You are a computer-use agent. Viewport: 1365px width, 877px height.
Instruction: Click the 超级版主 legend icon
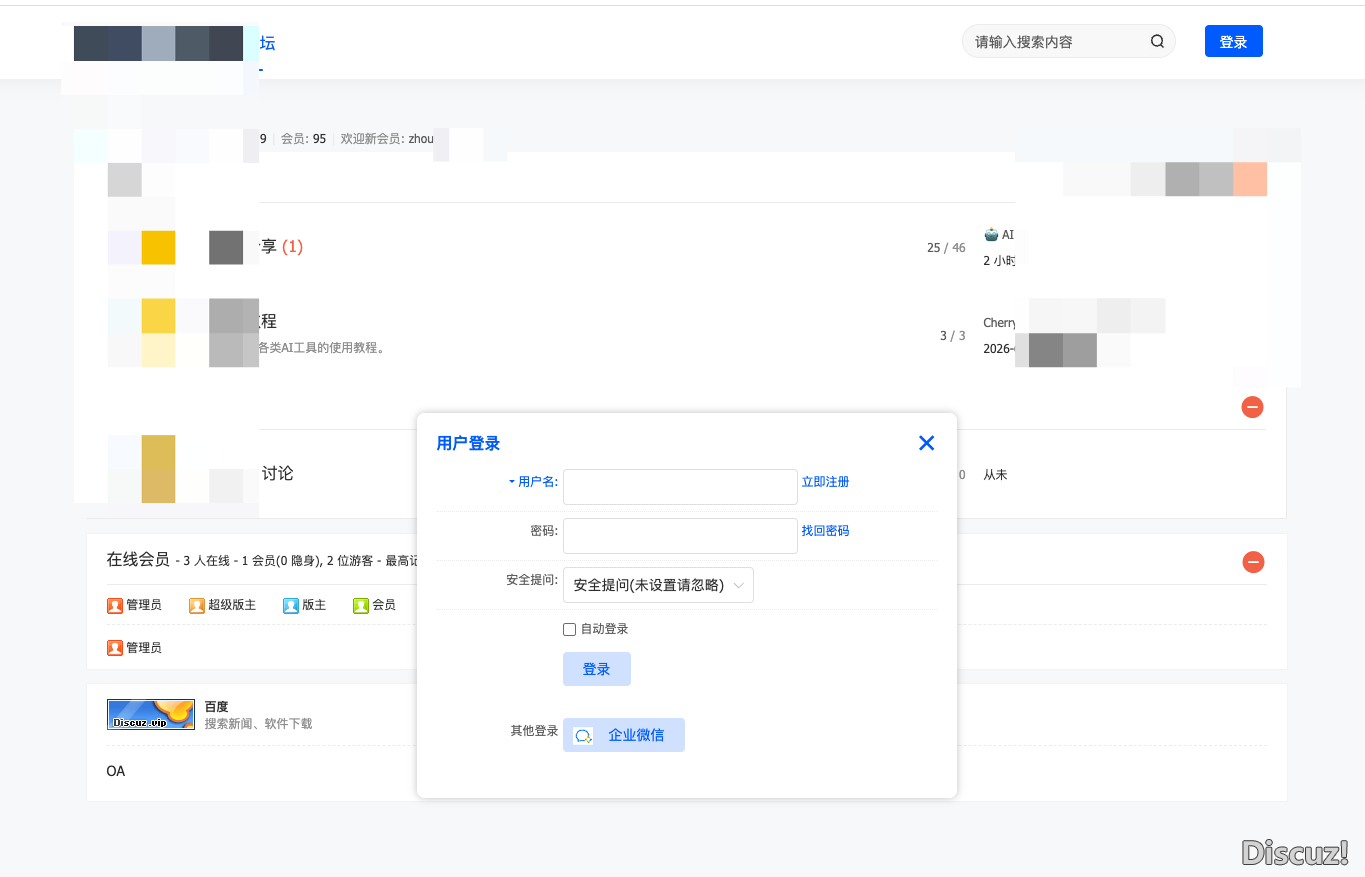point(197,605)
